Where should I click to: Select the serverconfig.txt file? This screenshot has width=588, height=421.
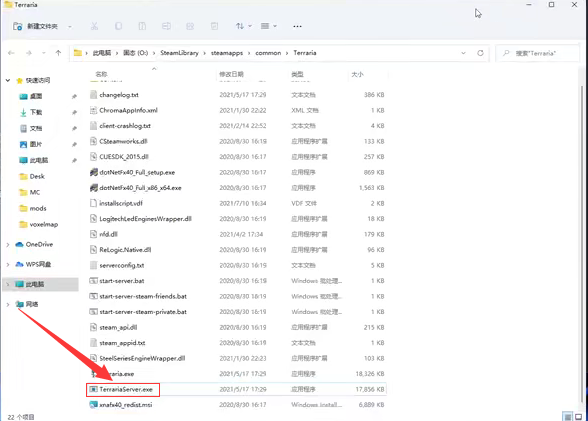(x=122, y=265)
